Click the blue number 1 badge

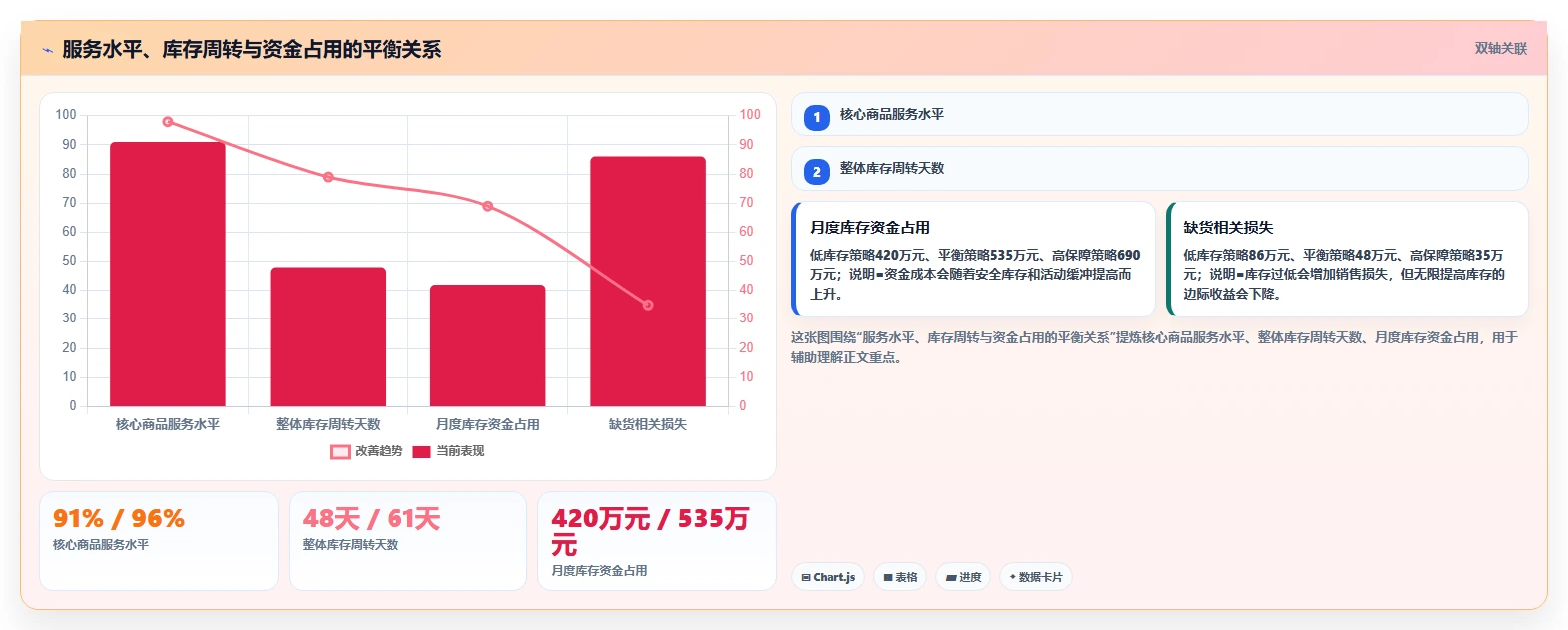click(817, 117)
